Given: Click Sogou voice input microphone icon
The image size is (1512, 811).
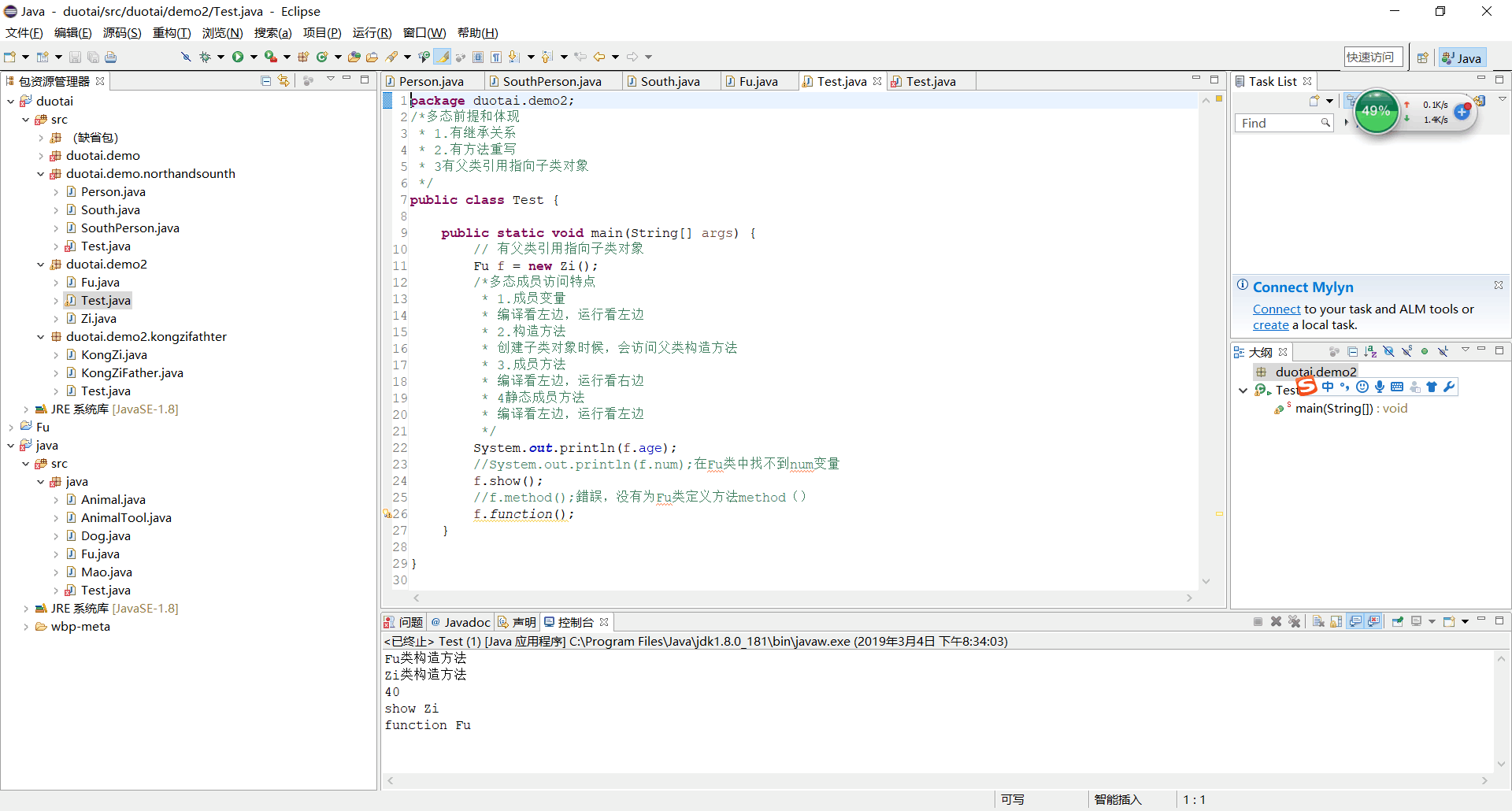Looking at the screenshot, I should (x=1380, y=387).
